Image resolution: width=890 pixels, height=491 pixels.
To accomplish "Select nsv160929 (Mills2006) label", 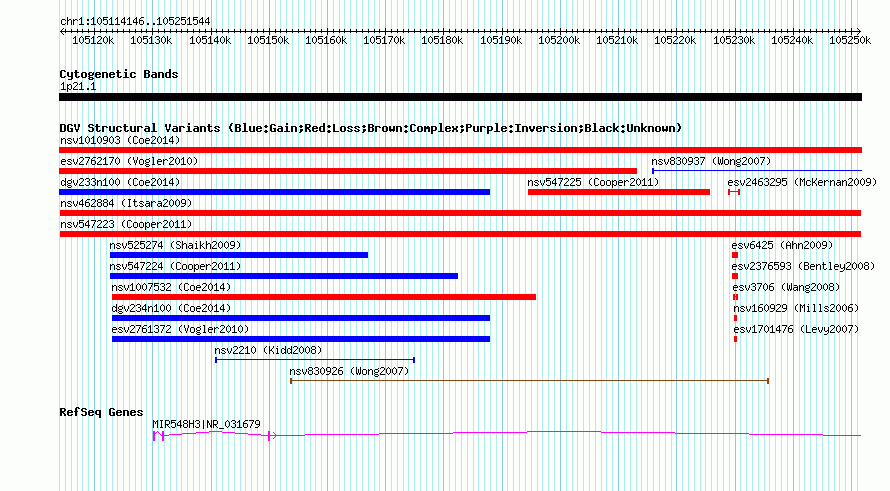I will point(796,308).
